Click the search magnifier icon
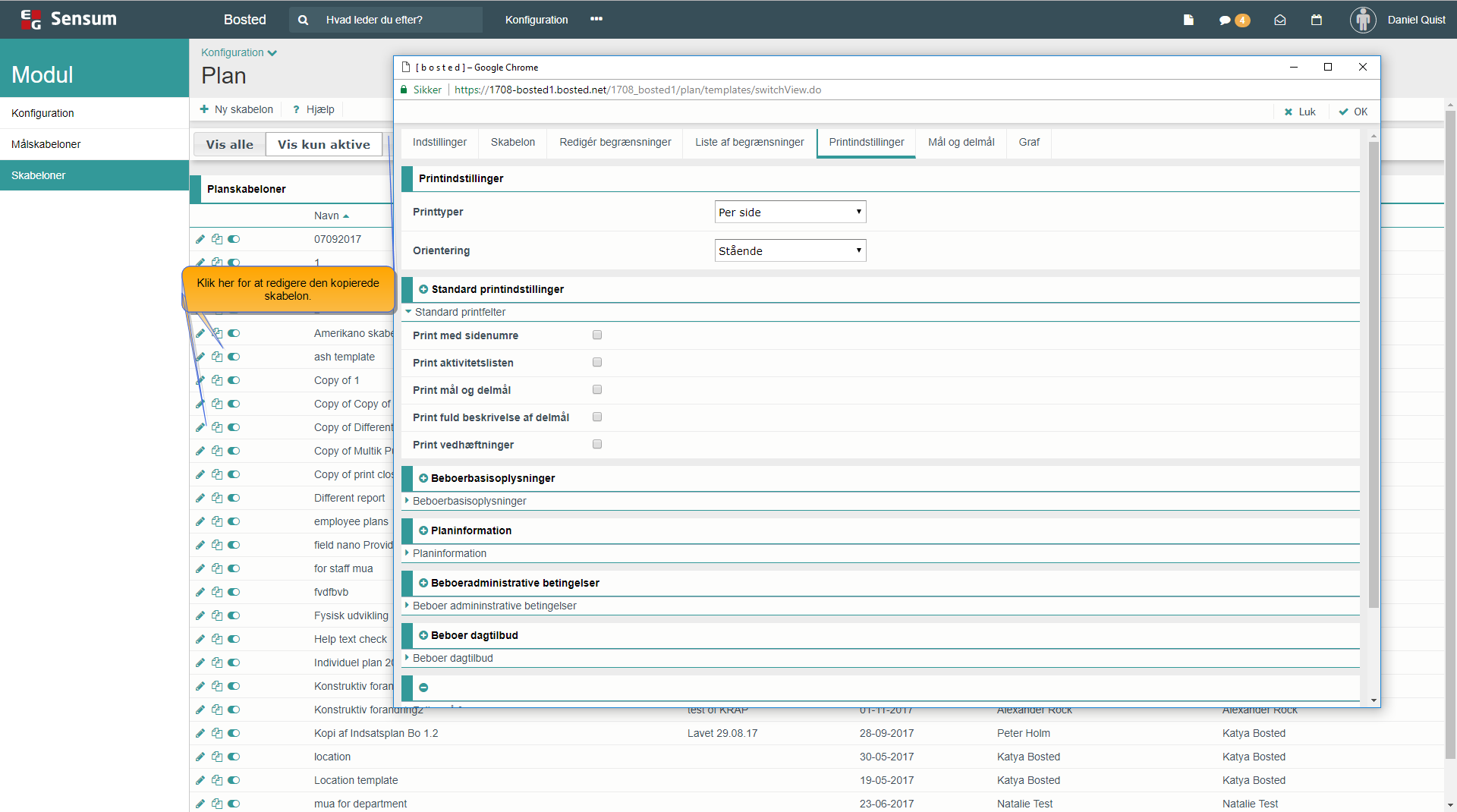The image size is (1457, 812). point(304,20)
